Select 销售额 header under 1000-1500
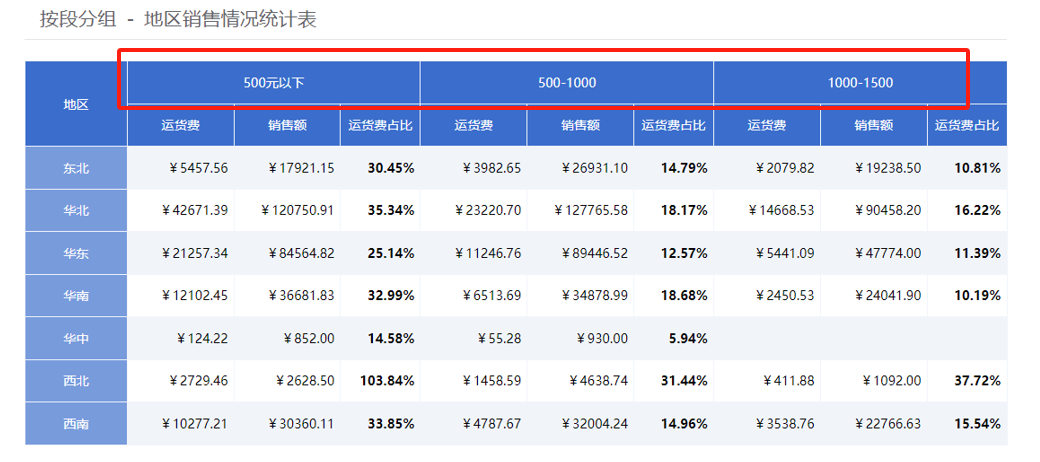Viewport: 1040px width, 462px height. (x=874, y=125)
